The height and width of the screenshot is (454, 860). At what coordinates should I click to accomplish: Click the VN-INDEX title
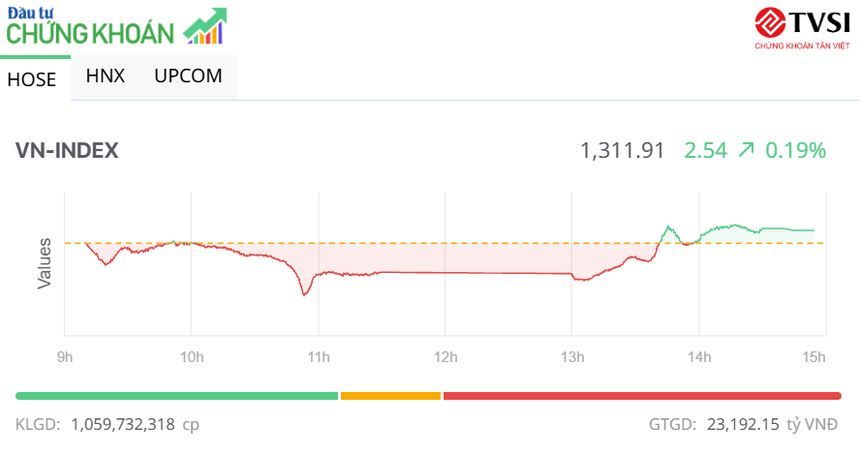pyautogui.click(x=67, y=151)
